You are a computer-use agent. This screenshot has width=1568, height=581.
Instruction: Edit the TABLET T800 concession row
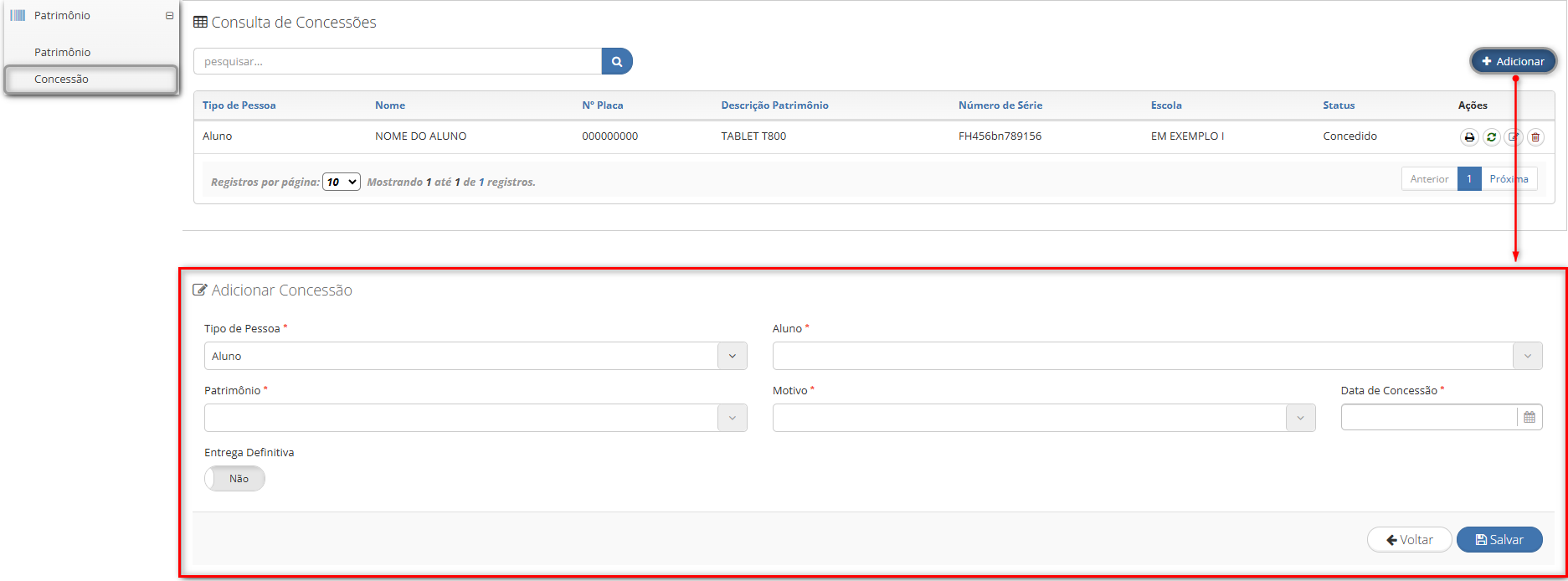[x=1513, y=137]
